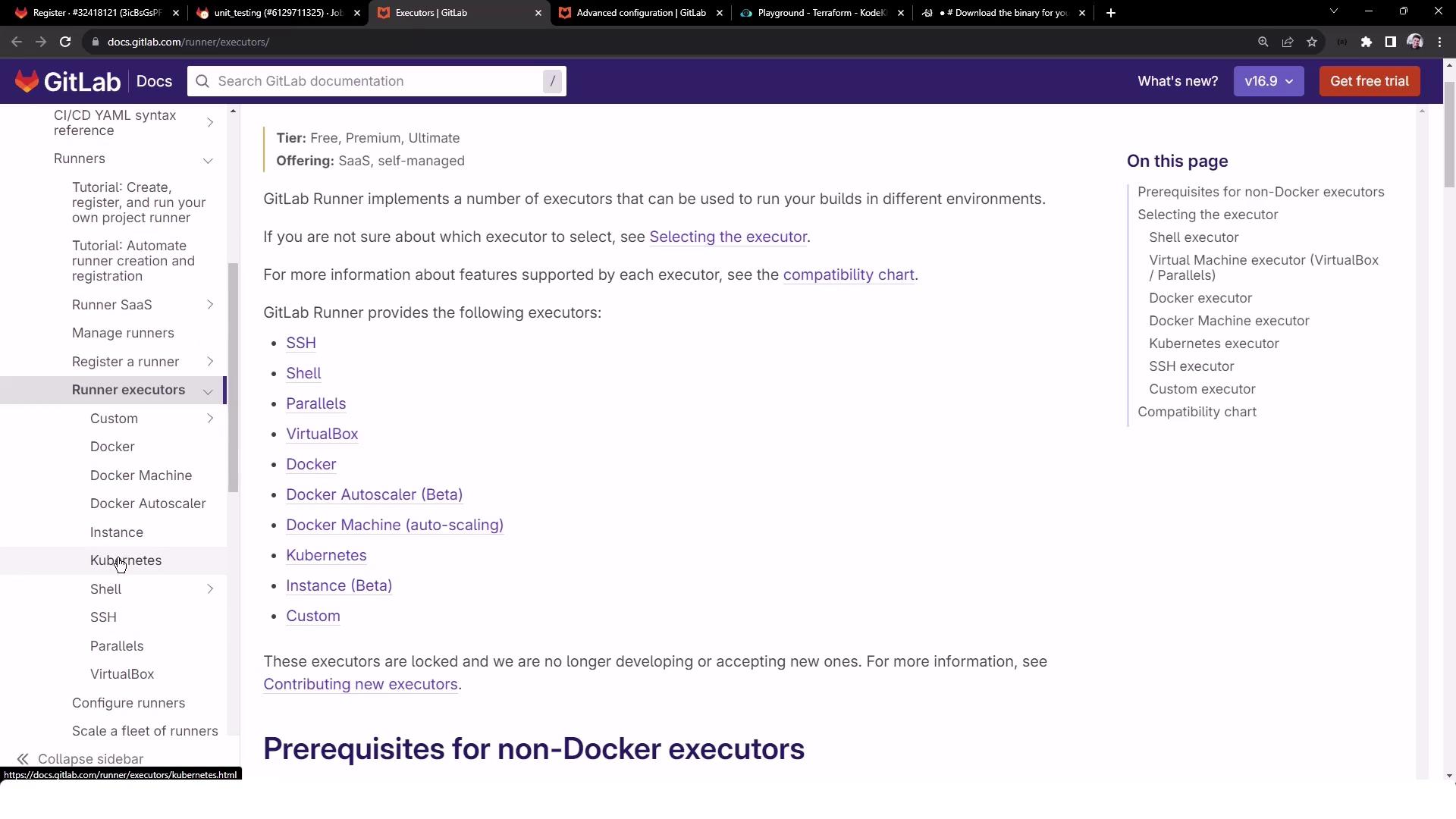Expand the Shell sidebar subsection

point(210,589)
